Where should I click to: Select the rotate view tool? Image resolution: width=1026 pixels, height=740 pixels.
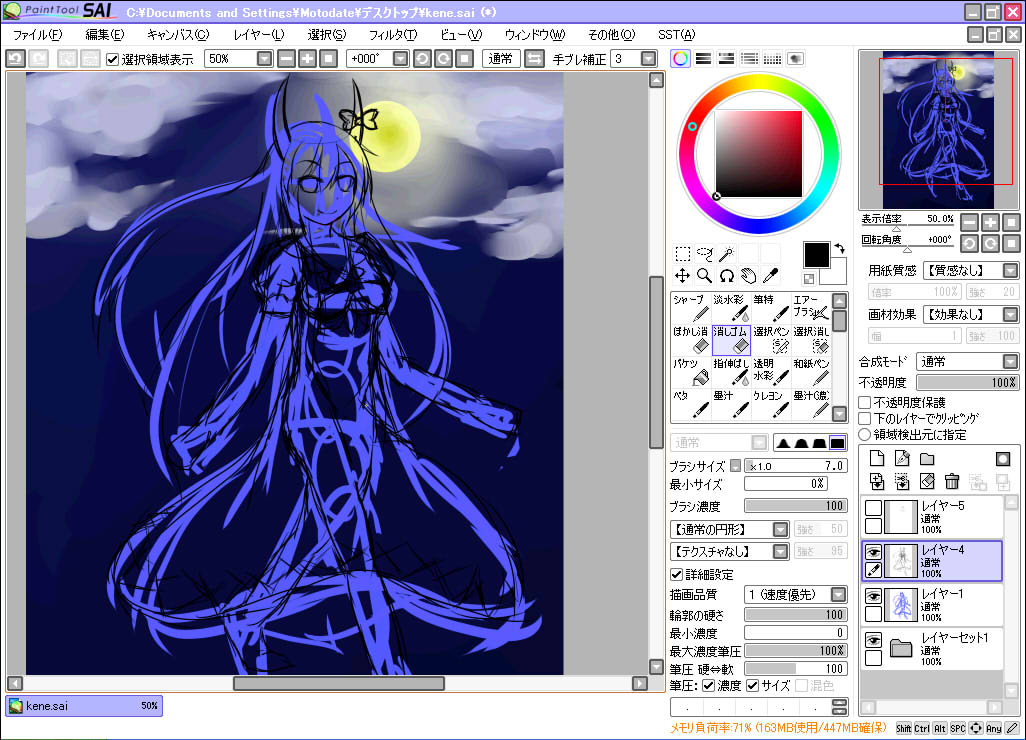[726, 275]
